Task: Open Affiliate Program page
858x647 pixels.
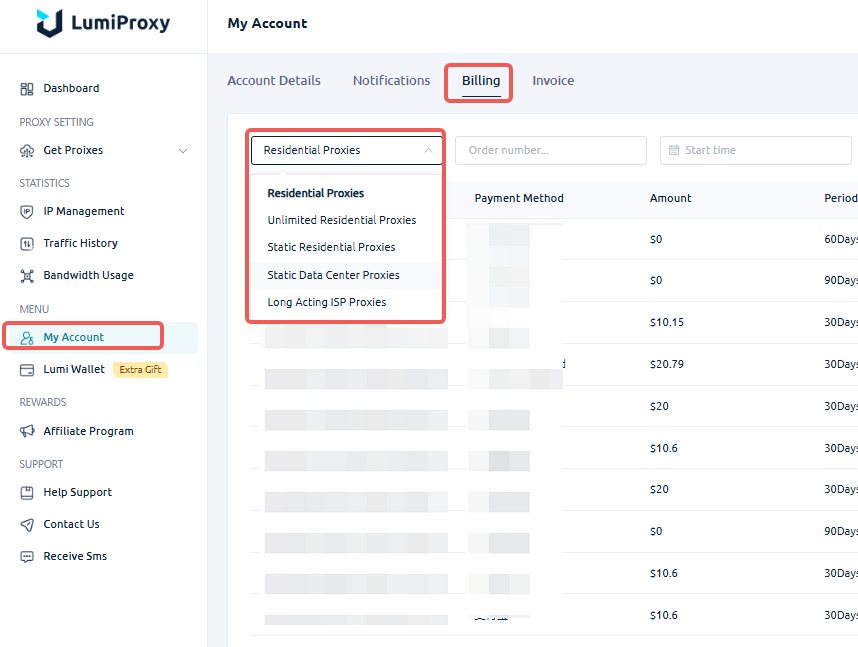Action: pos(89,431)
